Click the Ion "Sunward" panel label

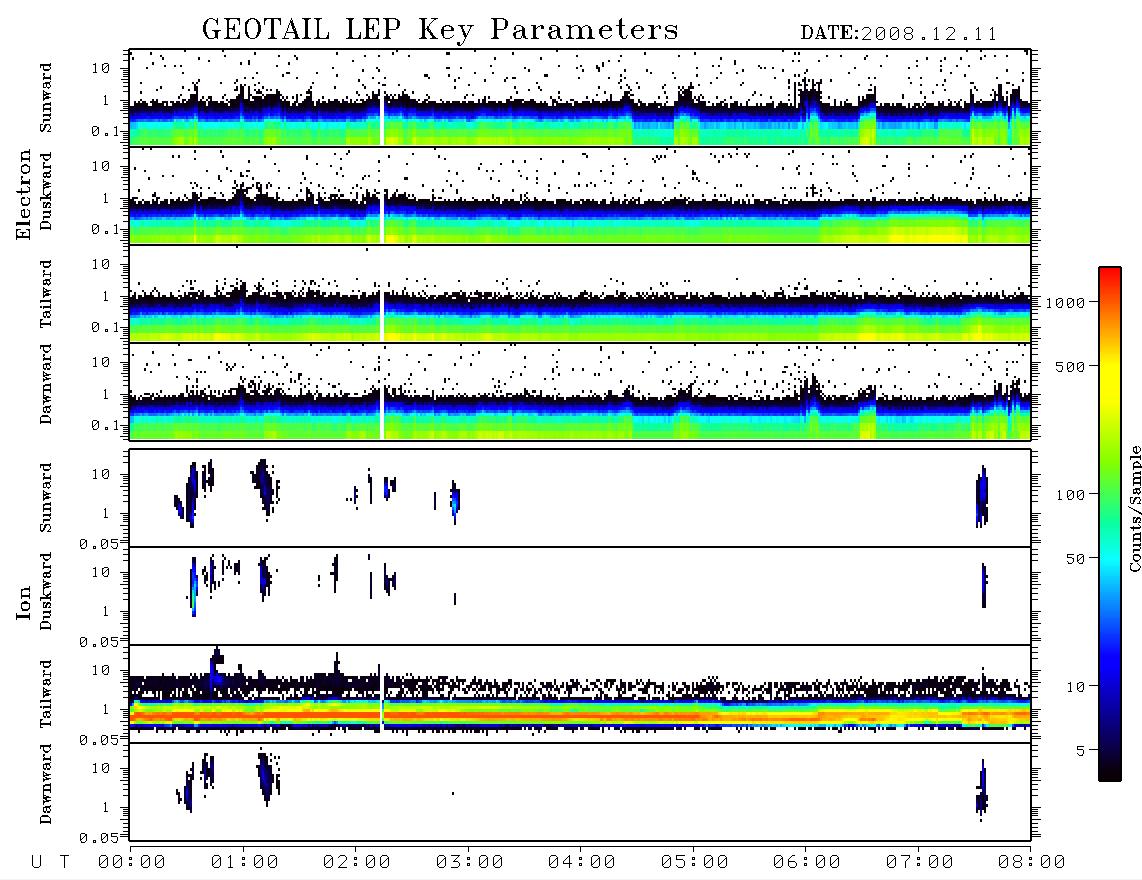(x=46, y=498)
